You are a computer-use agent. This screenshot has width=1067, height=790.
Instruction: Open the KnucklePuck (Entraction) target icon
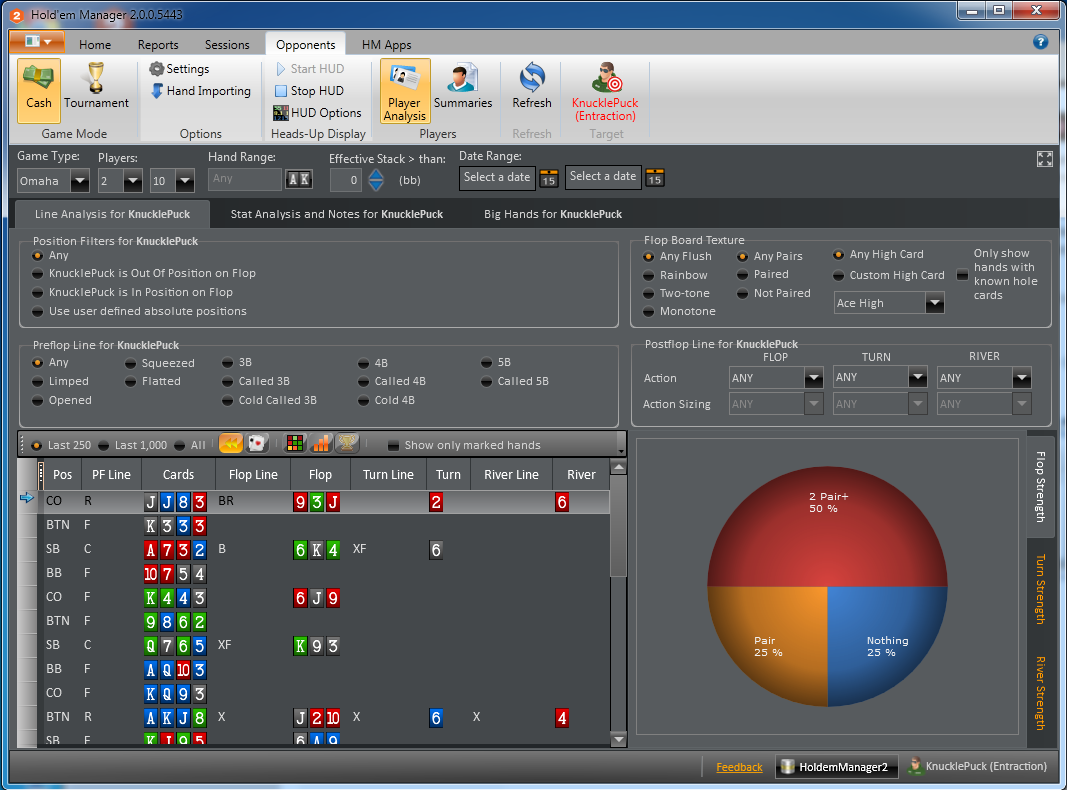click(604, 91)
